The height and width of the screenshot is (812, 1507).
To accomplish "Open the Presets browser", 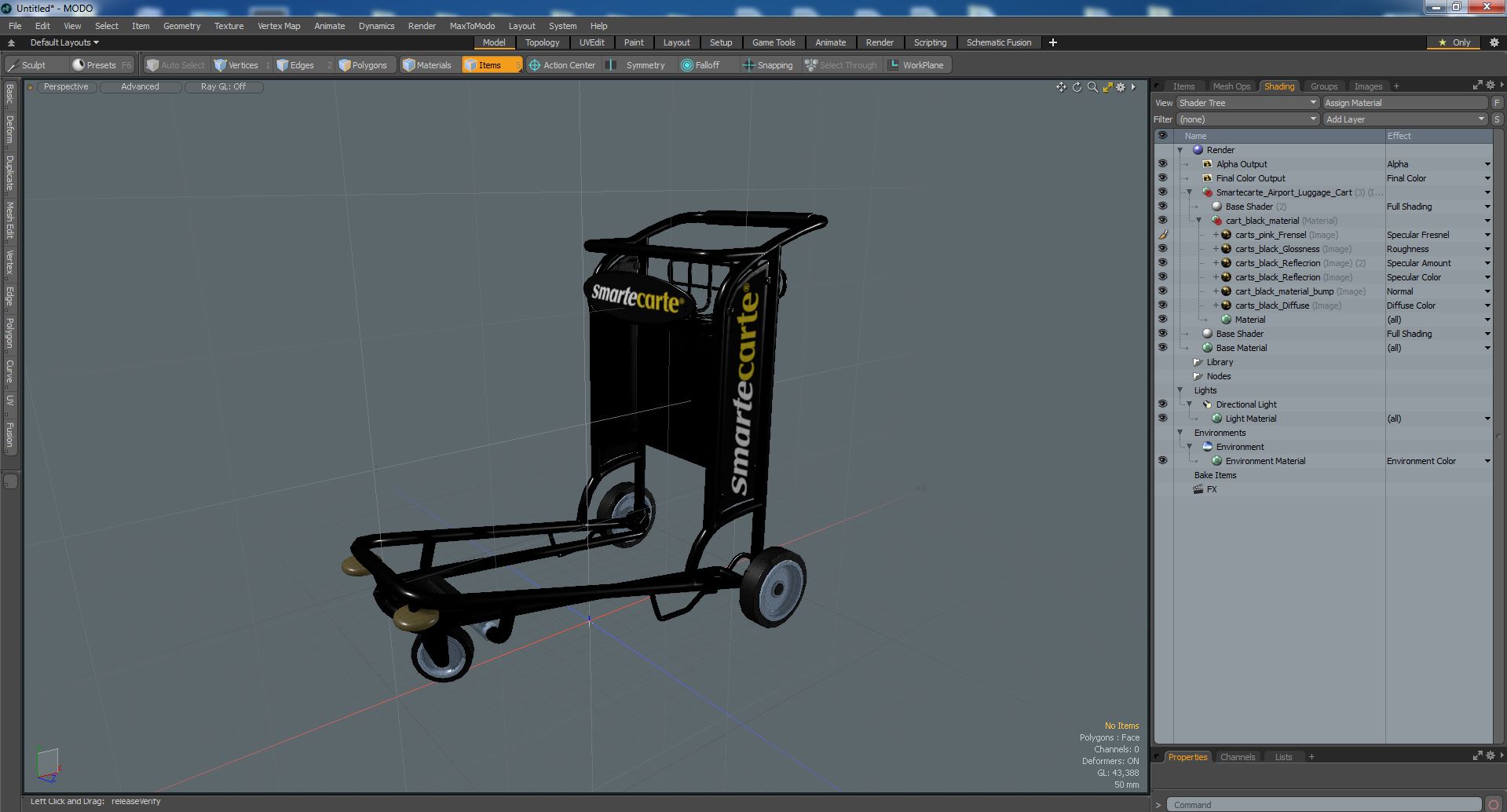I will click(101, 65).
